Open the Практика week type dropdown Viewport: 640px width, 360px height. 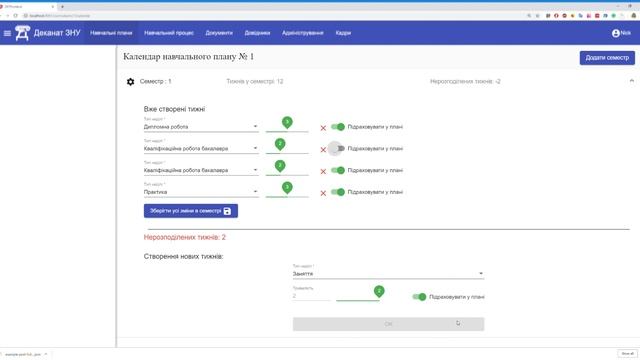pyautogui.click(x=201, y=192)
